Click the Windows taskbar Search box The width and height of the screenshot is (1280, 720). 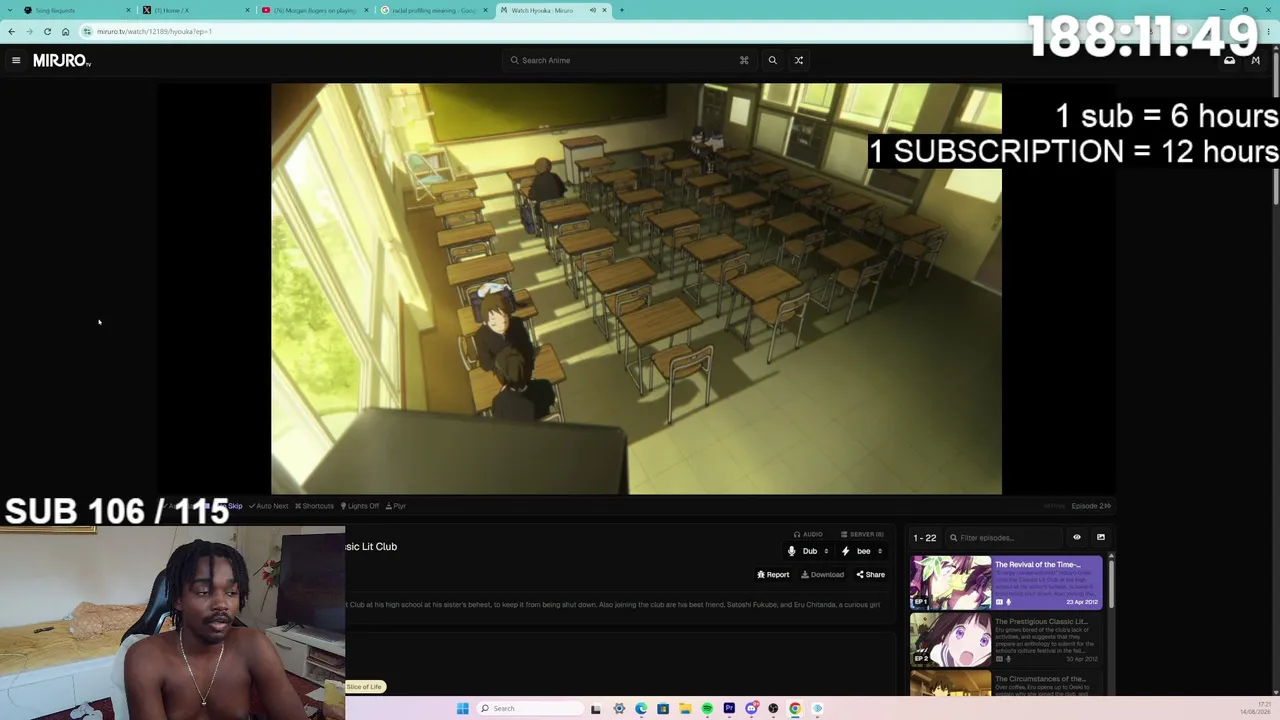(x=528, y=709)
